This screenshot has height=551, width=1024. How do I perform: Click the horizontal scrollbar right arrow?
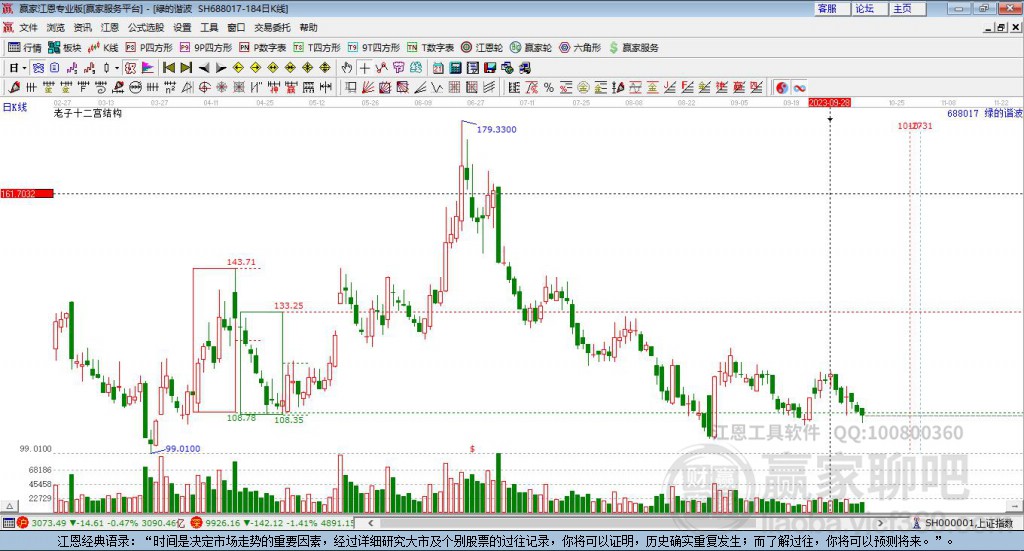point(880,523)
